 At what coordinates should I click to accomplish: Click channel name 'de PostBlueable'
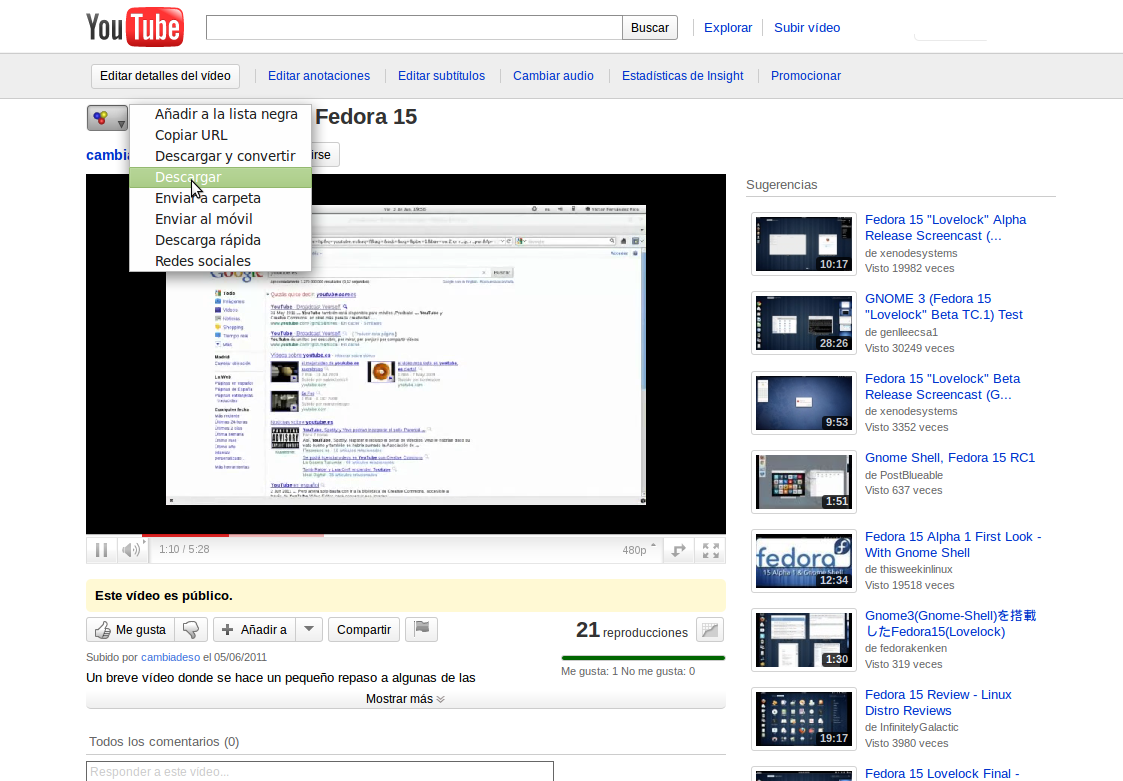click(x=904, y=475)
